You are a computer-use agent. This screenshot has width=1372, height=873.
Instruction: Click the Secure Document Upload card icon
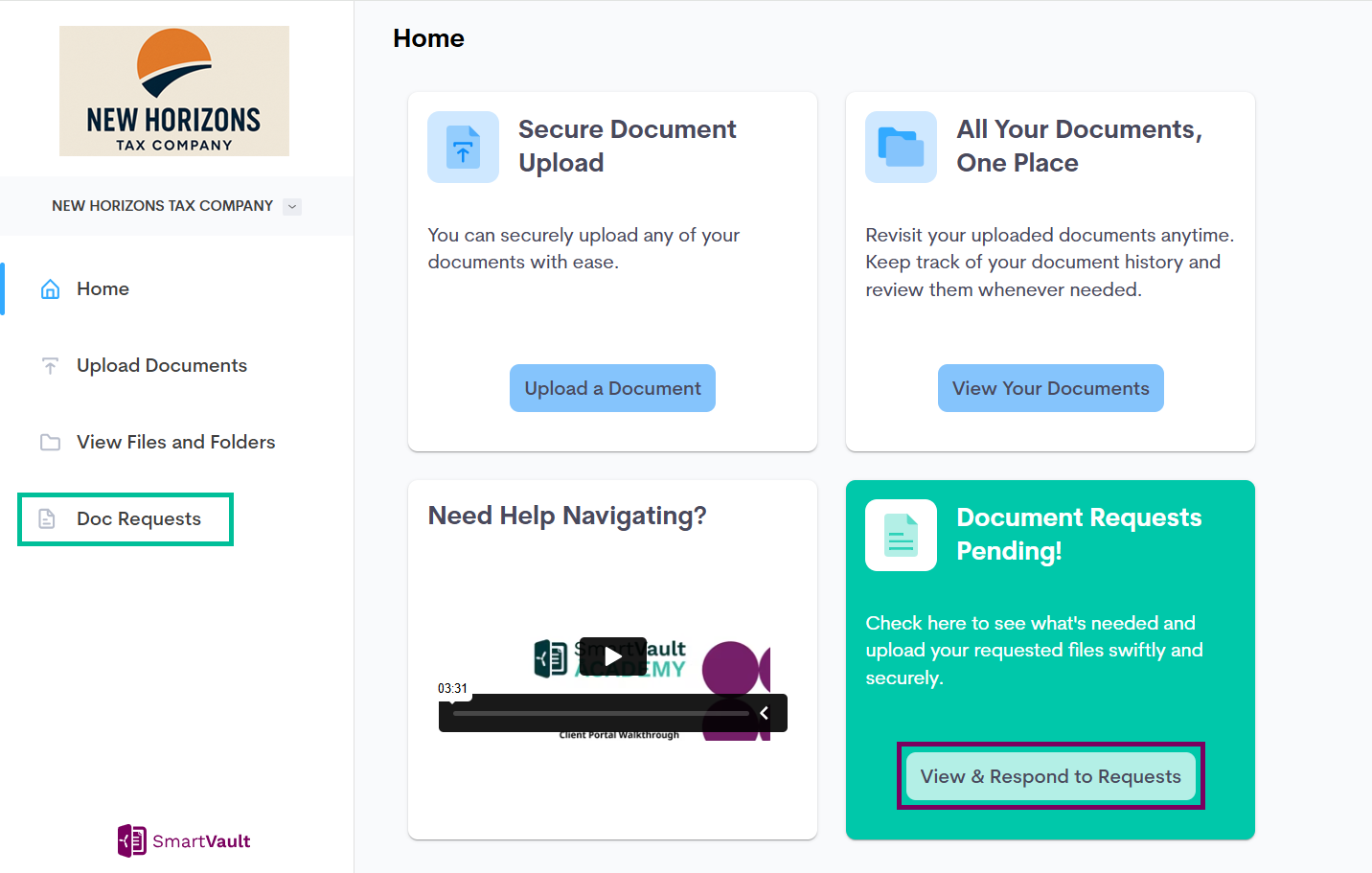[463, 148]
